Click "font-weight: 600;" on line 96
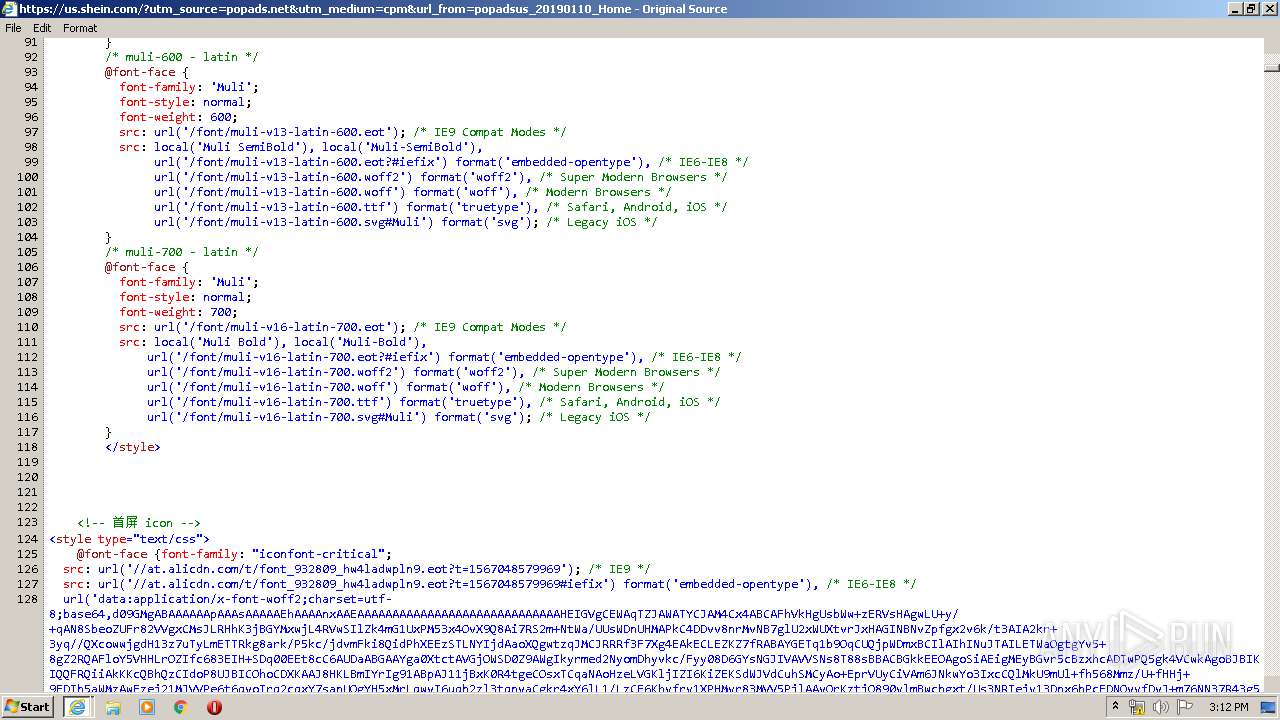The width and height of the screenshot is (1280, 720). coord(178,117)
